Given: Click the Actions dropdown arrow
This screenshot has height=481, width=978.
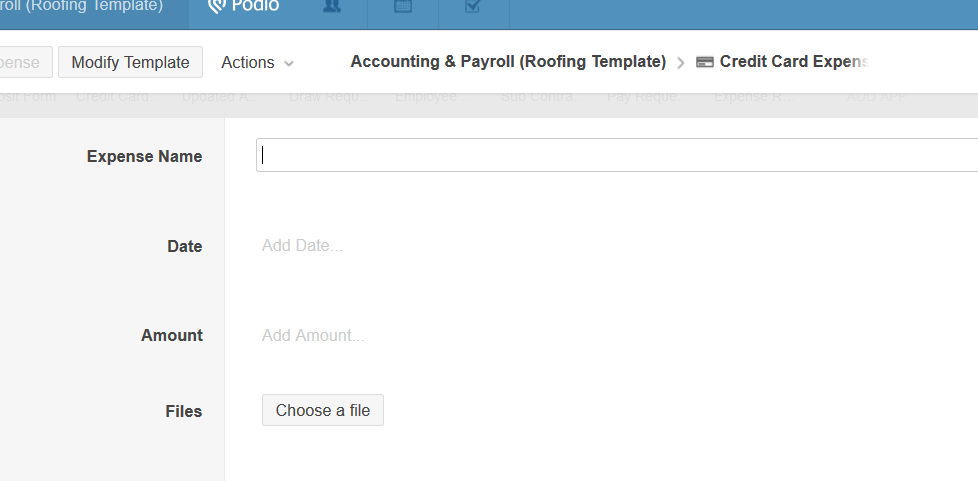Looking at the screenshot, I should [x=289, y=63].
